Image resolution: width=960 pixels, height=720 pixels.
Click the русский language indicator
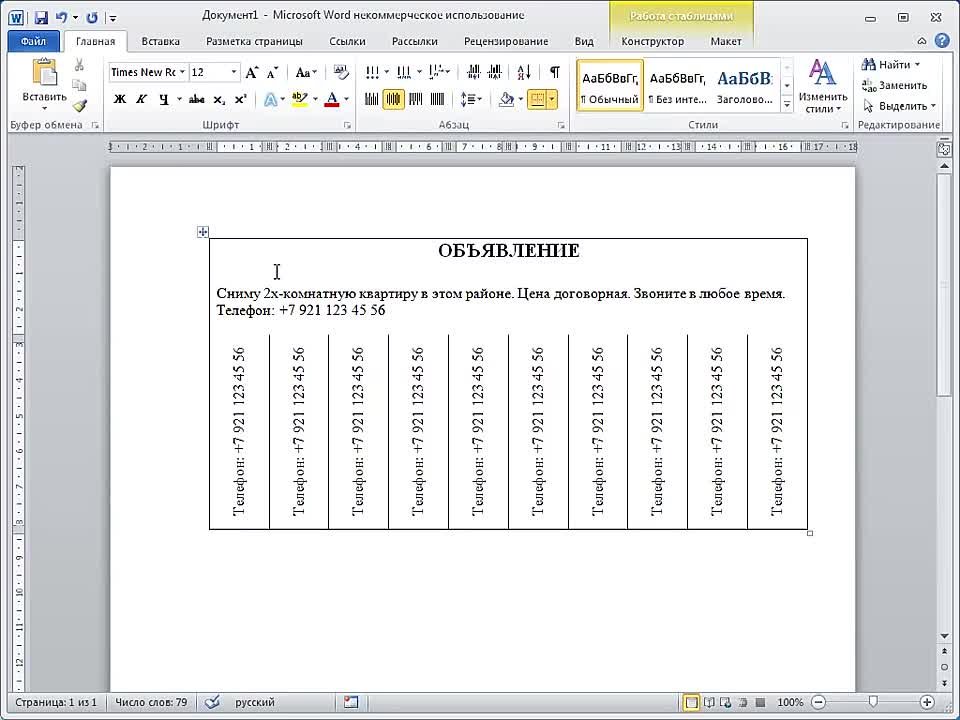pyautogui.click(x=255, y=702)
